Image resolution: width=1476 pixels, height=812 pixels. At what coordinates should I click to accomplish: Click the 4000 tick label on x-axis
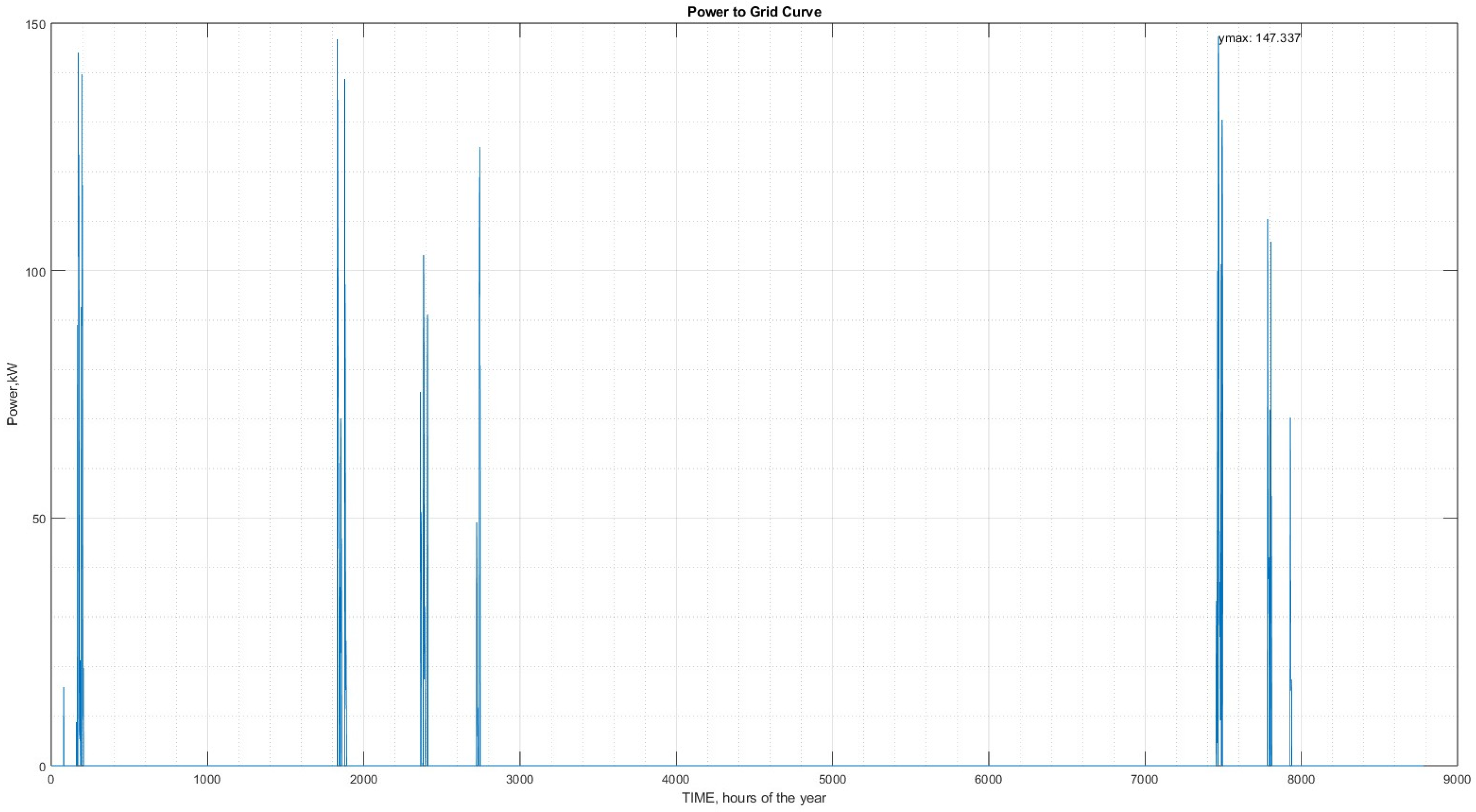676,779
